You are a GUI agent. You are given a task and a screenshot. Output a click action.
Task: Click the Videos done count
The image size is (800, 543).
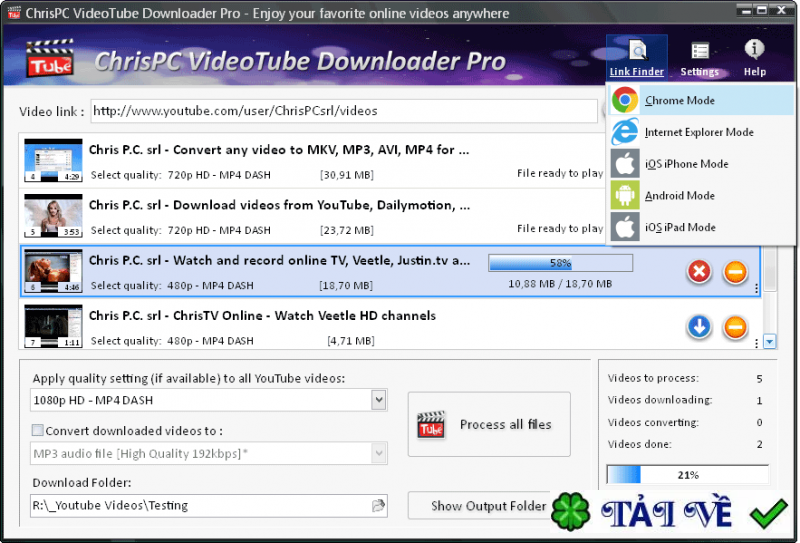(759, 445)
